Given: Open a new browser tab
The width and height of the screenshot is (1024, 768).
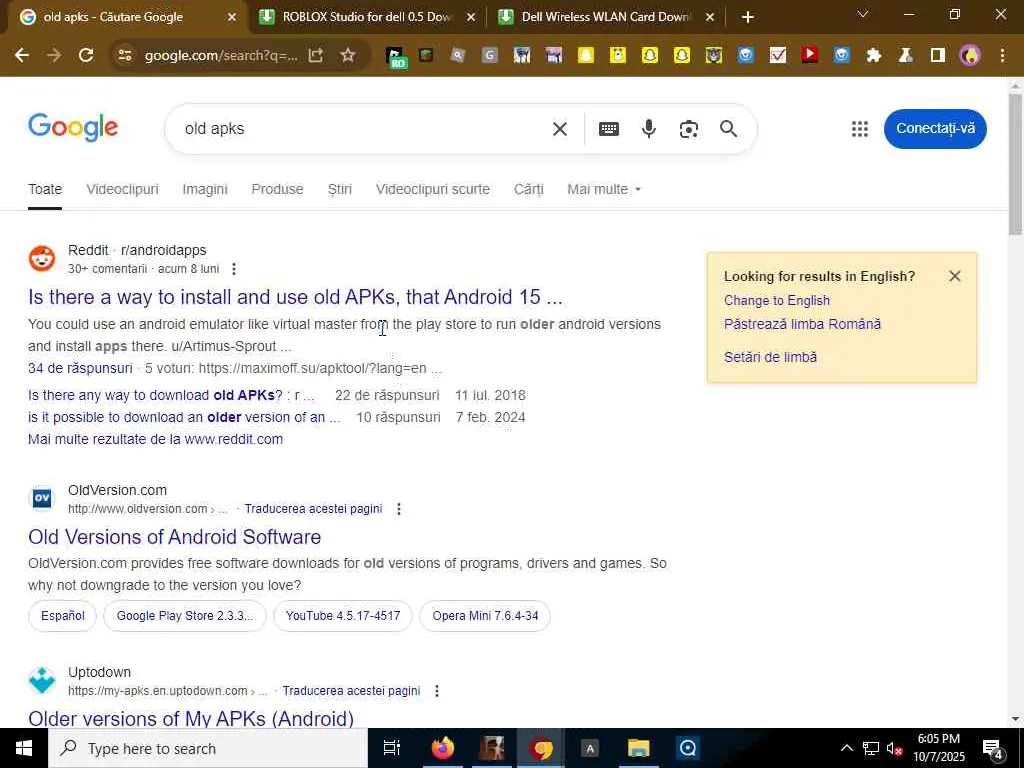Looking at the screenshot, I should tap(748, 17).
